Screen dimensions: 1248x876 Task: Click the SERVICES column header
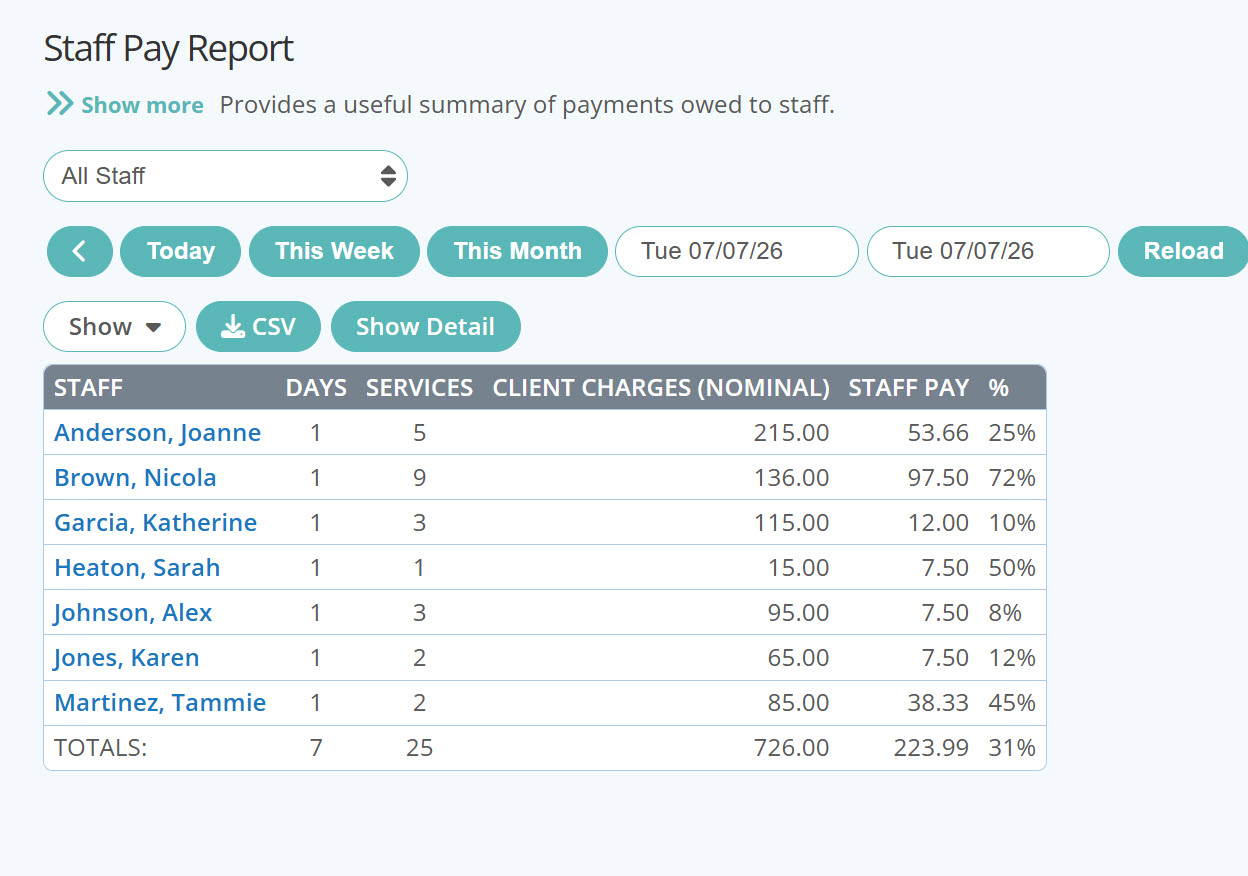click(419, 388)
